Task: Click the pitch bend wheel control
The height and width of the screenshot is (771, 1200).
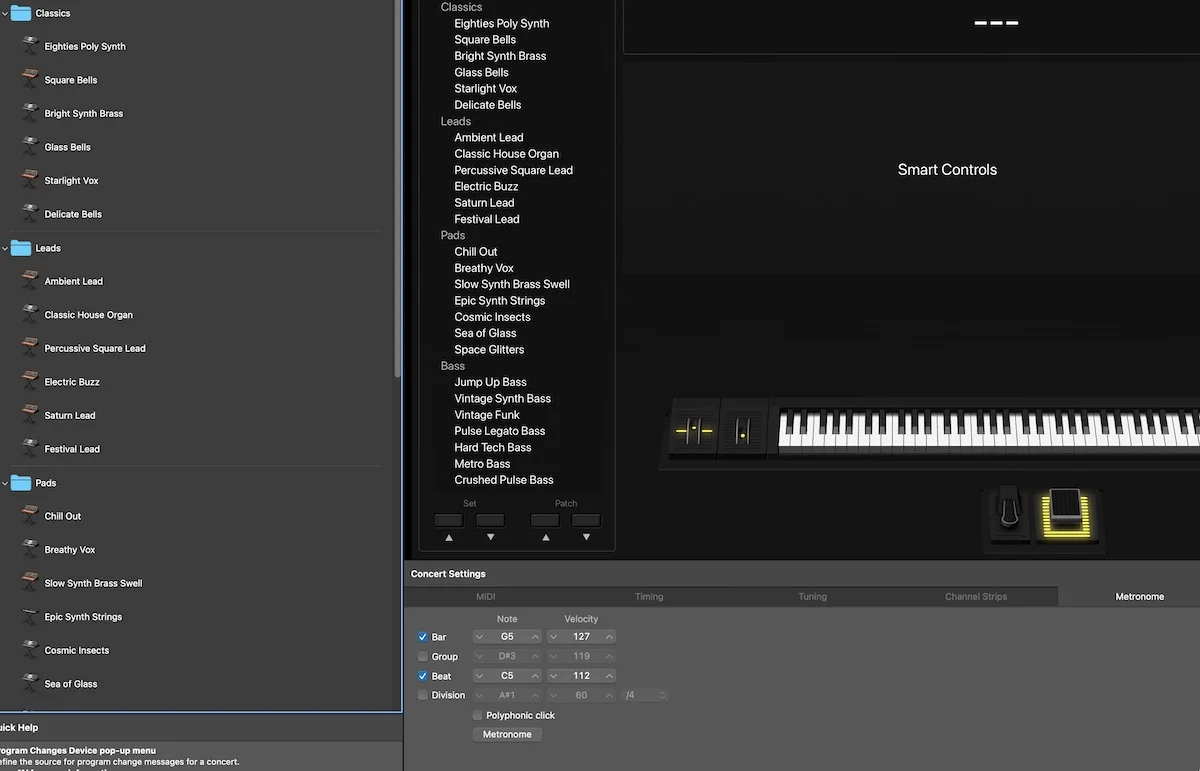Action: [694, 431]
